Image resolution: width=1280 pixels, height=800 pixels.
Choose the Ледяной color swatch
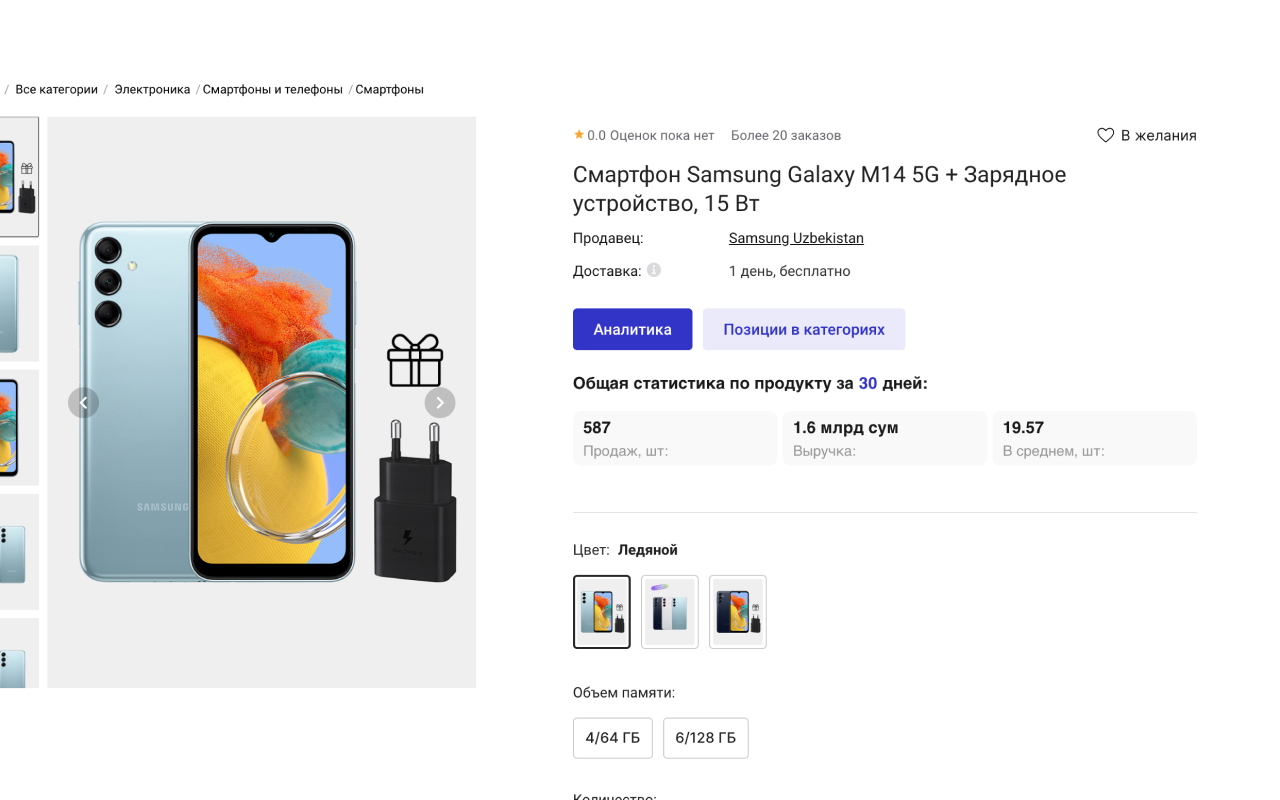tap(602, 612)
